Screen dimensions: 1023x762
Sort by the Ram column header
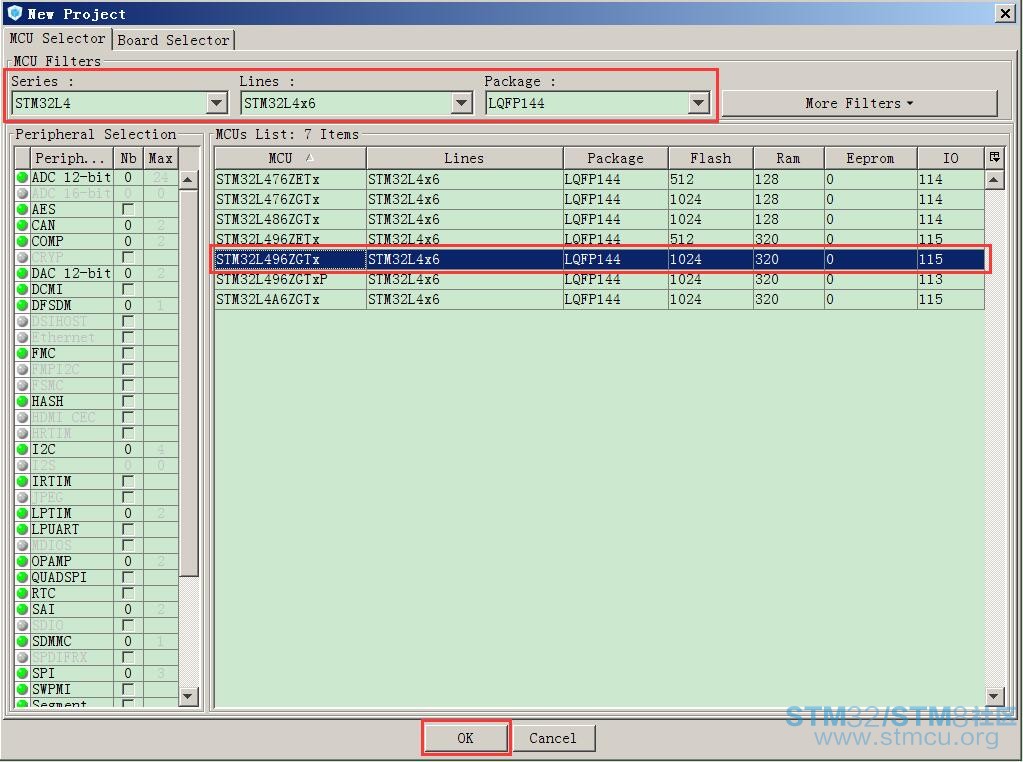coord(788,158)
